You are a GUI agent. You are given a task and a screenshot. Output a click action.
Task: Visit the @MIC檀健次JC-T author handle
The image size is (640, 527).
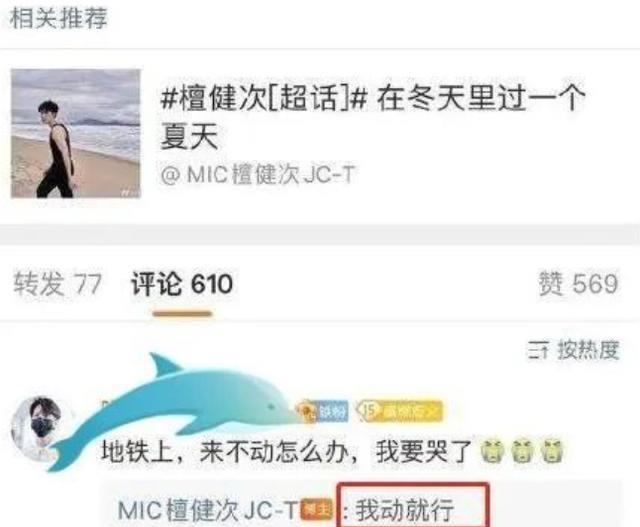(x=258, y=175)
